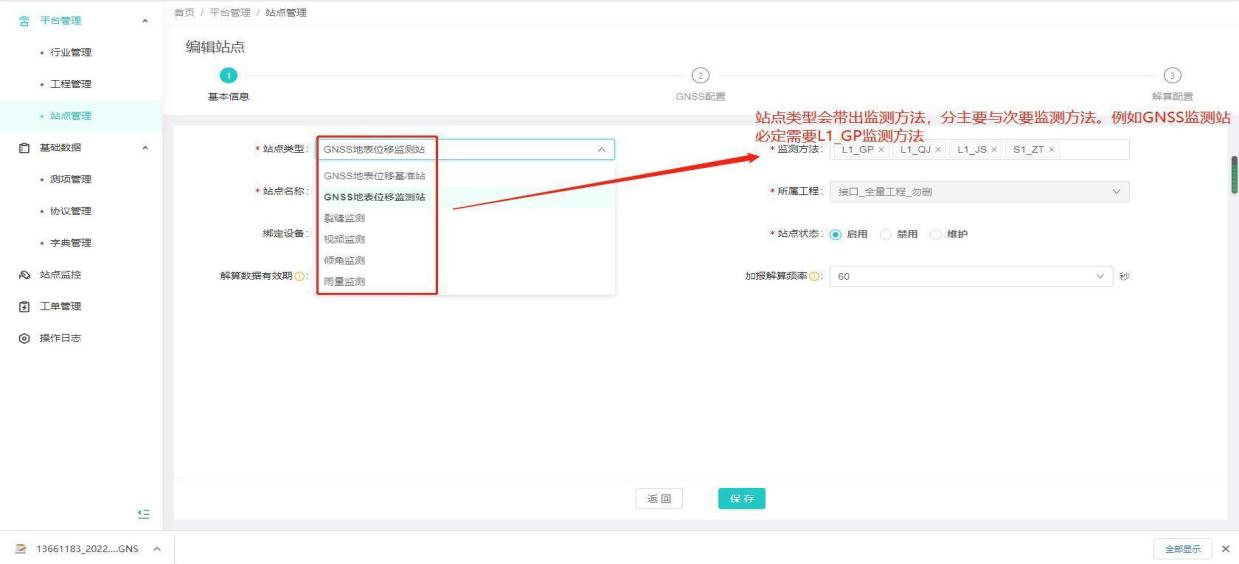This screenshot has height=564, width=1239.
Task: Click the 操作日志 sidebar icon
Action: (24, 338)
